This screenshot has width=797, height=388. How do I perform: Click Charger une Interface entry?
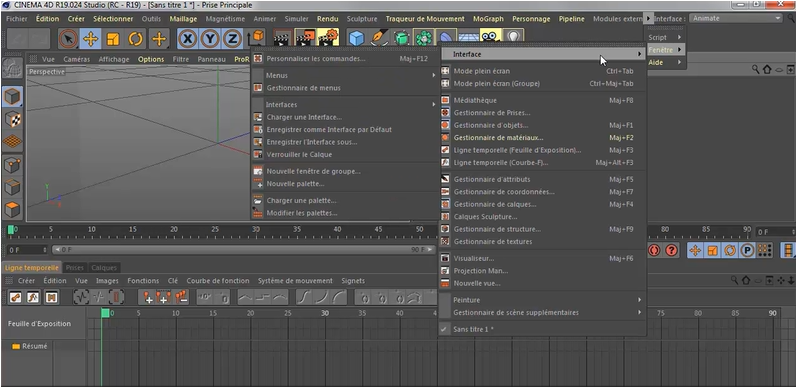tap(345, 117)
